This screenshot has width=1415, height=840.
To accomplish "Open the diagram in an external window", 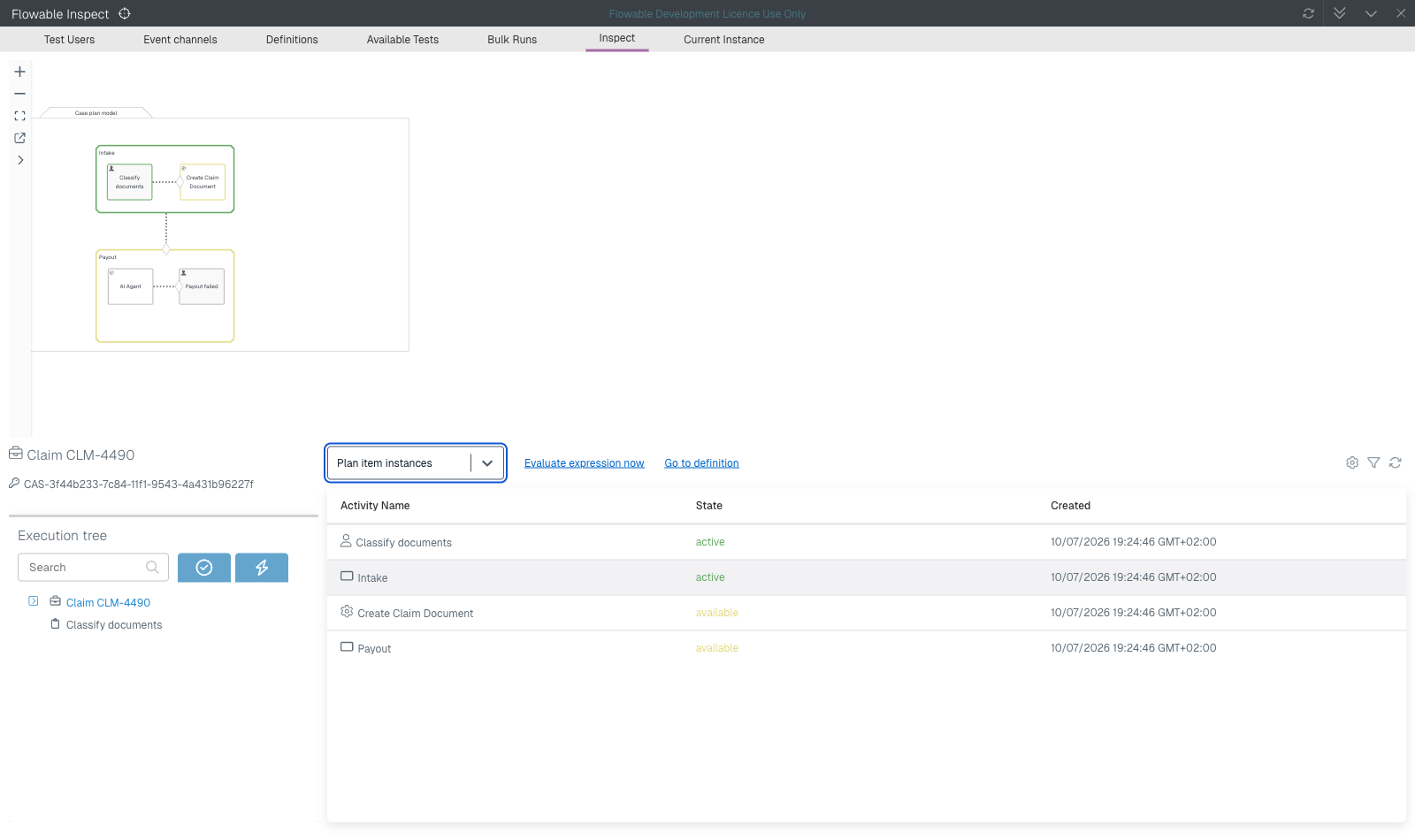I will (19, 138).
